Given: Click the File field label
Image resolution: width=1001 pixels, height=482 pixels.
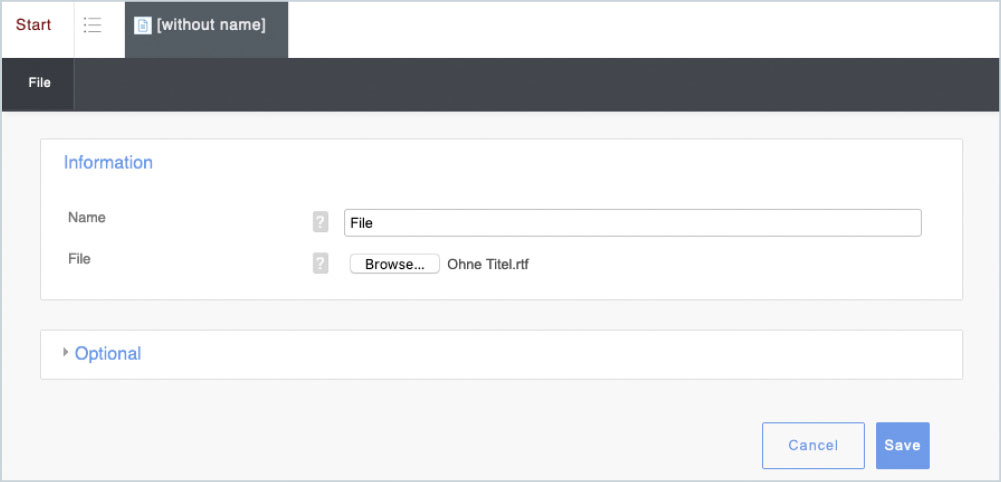Looking at the screenshot, I should (79, 259).
